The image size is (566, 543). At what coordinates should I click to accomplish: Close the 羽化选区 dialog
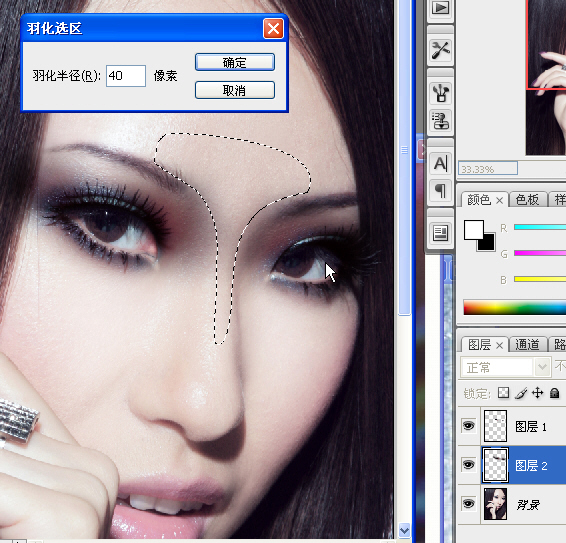273,29
